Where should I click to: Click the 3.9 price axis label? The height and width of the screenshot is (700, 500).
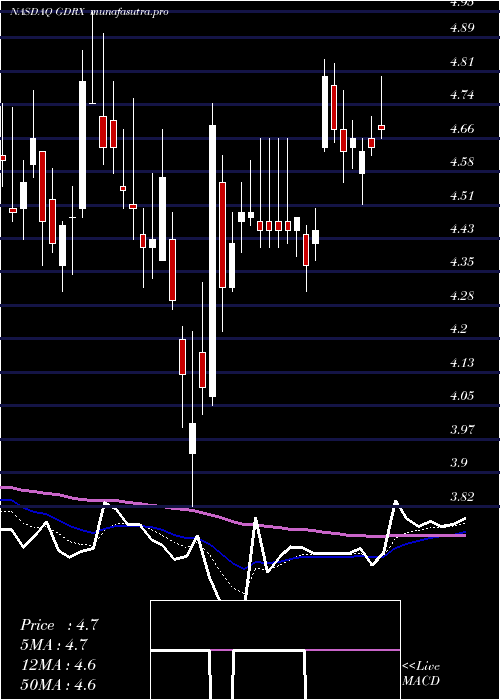coord(459,462)
